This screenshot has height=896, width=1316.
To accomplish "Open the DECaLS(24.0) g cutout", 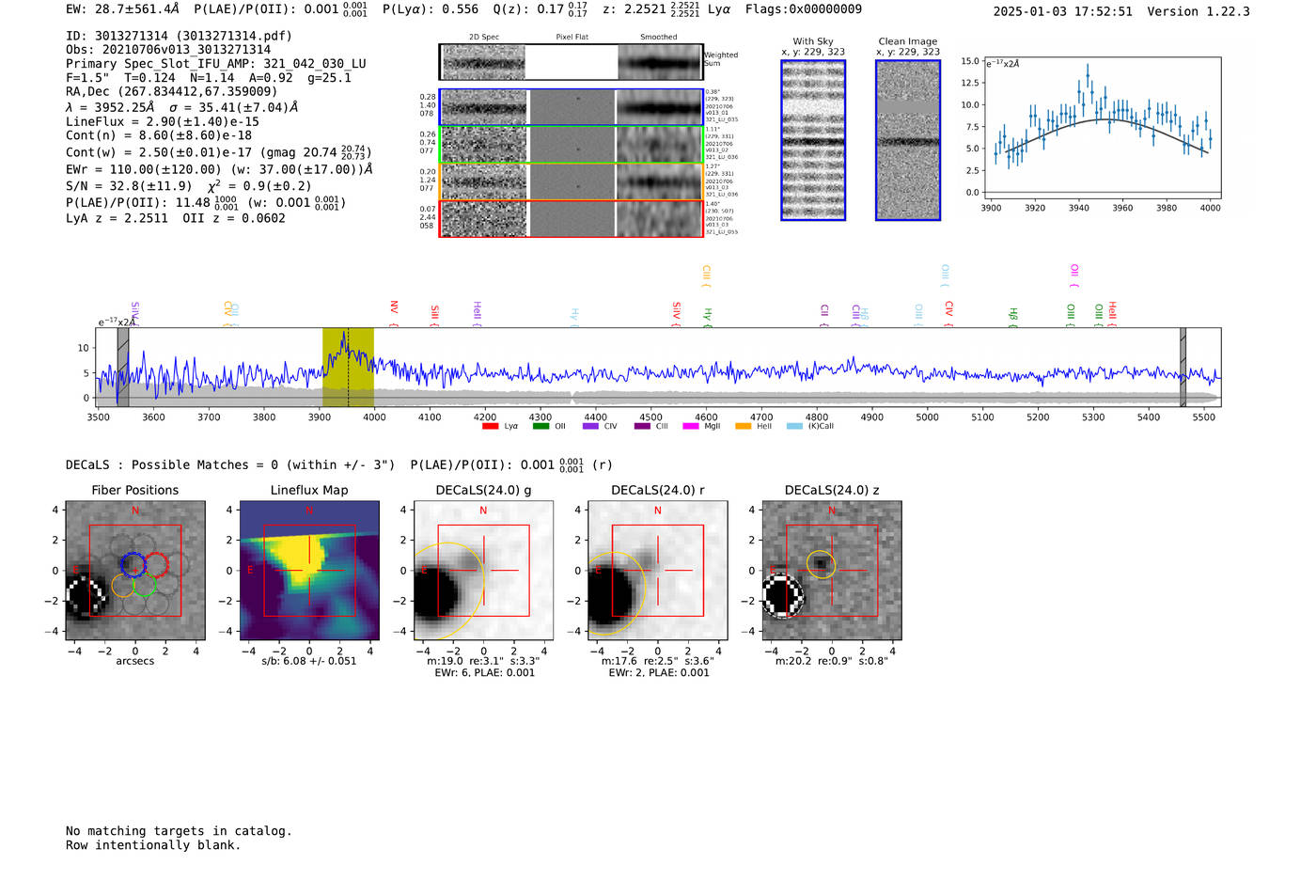I will coord(483,571).
